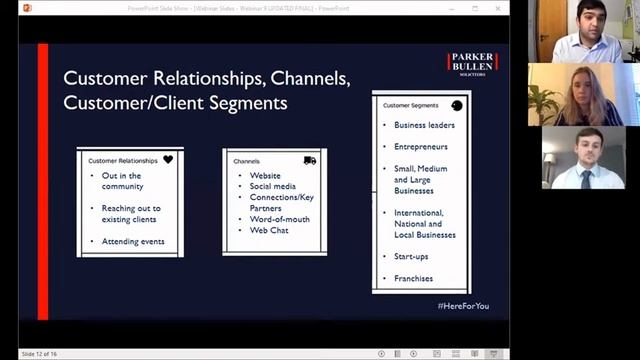Click the heart icon in Customer Relationships box

(x=168, y=160)
